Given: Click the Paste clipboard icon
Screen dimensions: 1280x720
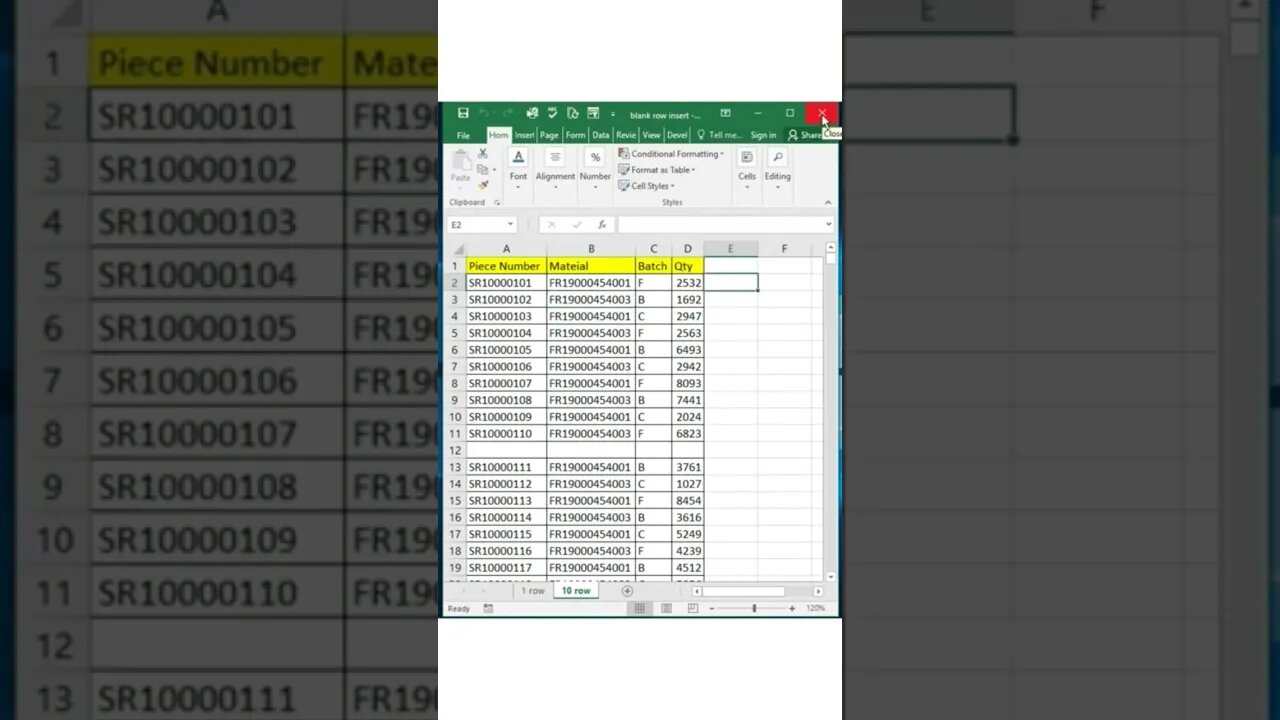Looking at the screenshot, I should click(461, 160).
